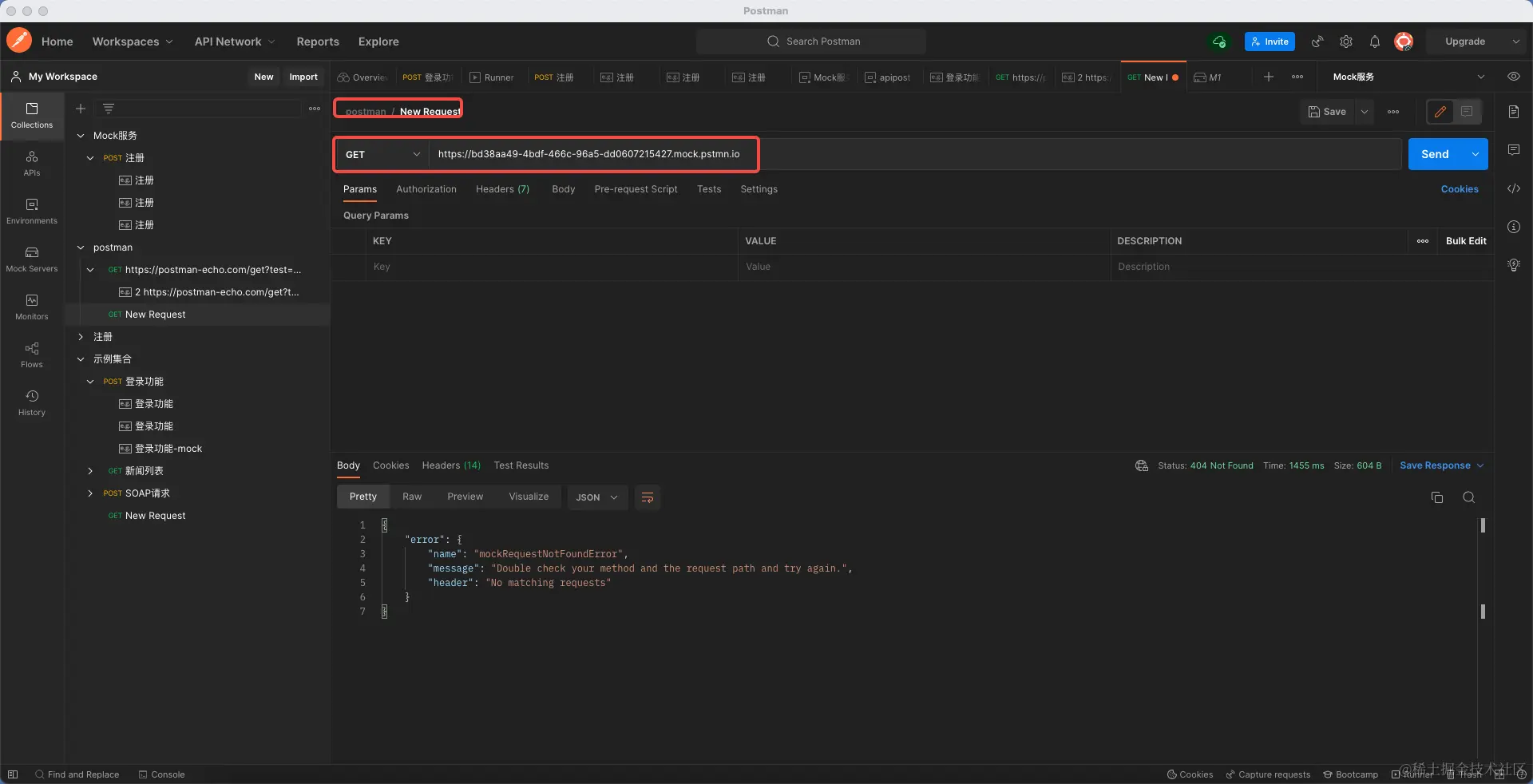Open the Workspaces menu

tap(133, 42)
